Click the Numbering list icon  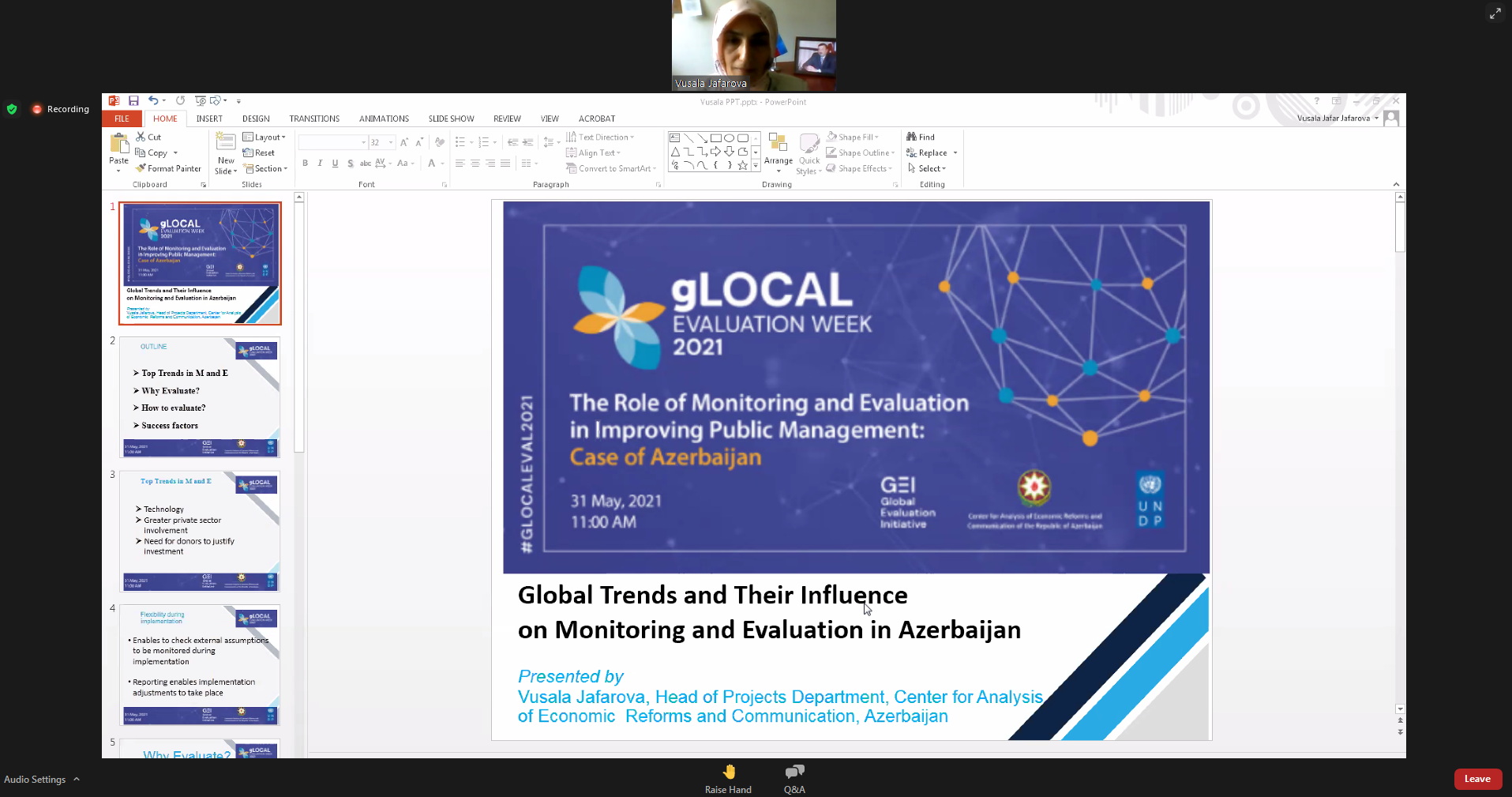click(484, 142)
